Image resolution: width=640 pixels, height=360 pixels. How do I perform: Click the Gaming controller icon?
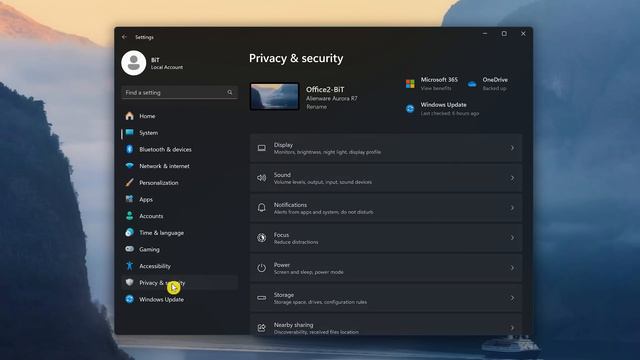129,249
